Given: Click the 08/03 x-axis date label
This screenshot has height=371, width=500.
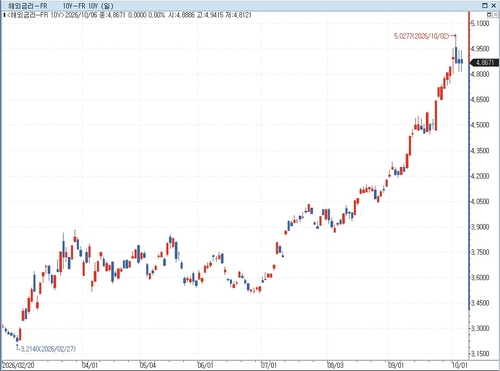Looking at the screenshot, I should 335,365.
